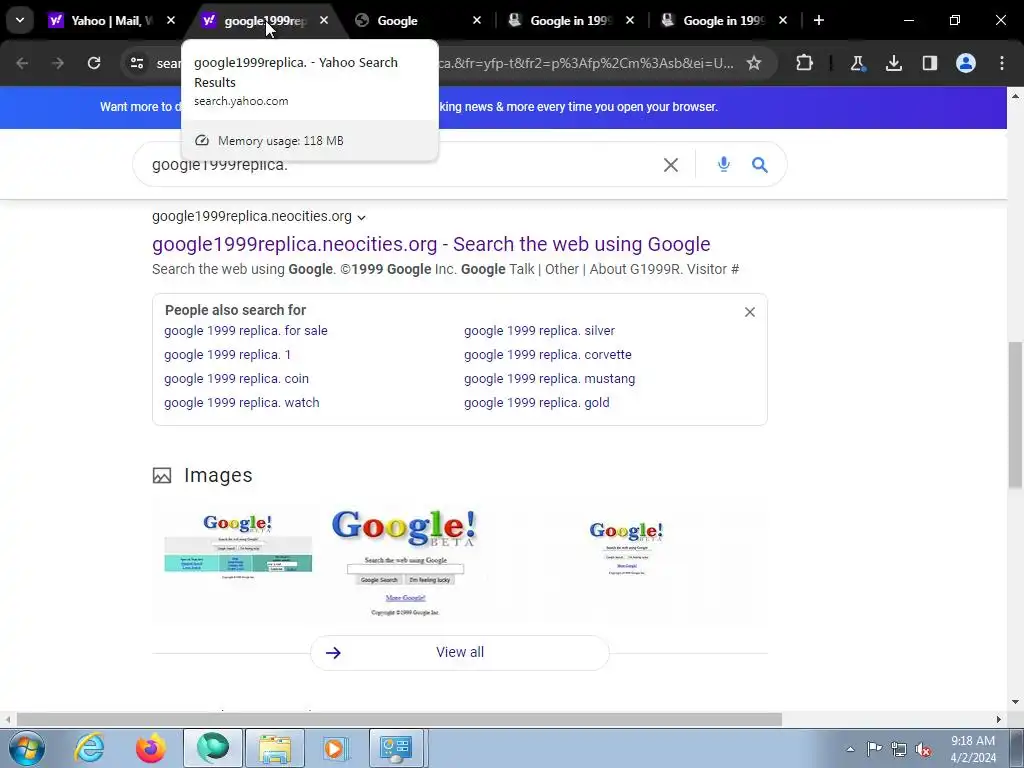Open the Images section heading

coord(218,475)
